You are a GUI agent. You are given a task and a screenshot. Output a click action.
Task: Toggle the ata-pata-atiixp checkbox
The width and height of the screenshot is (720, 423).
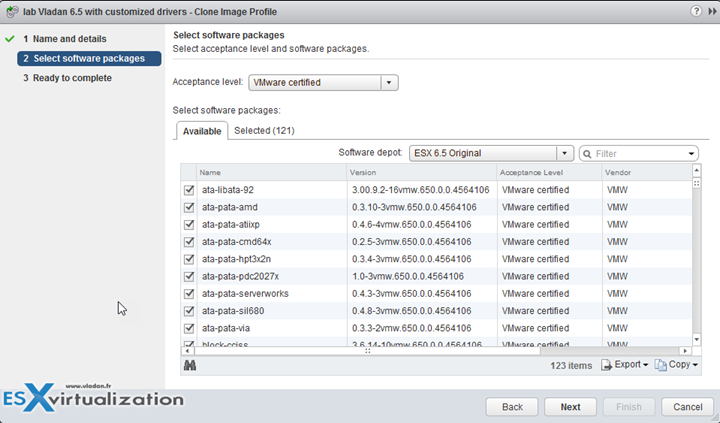(189, 225)
